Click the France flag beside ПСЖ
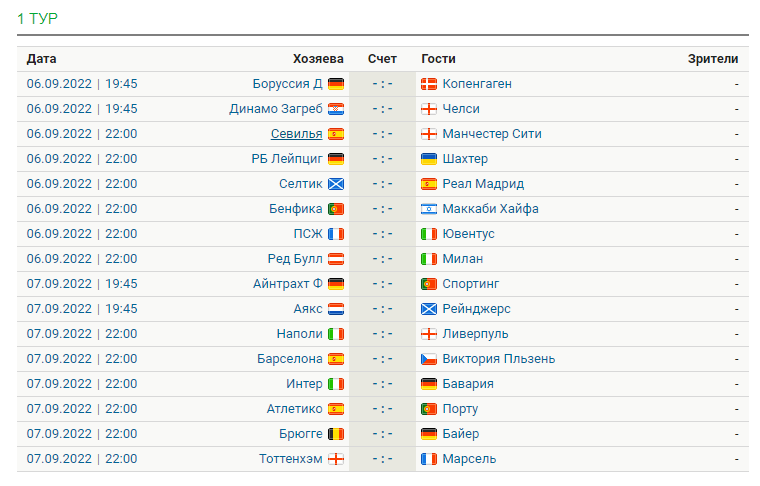 coord(336,234)
